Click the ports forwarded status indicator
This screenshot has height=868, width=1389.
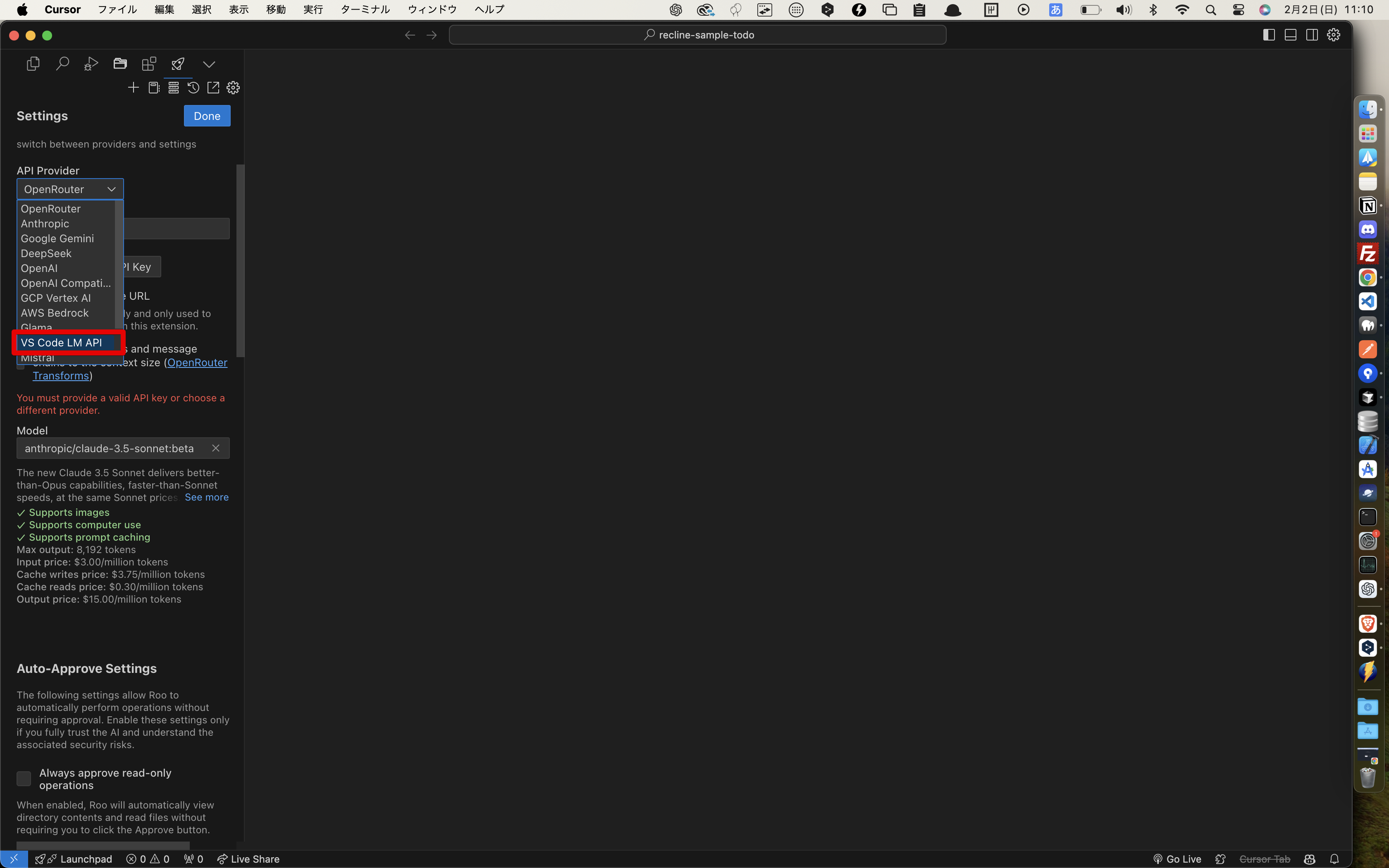[x=194, y=859]
